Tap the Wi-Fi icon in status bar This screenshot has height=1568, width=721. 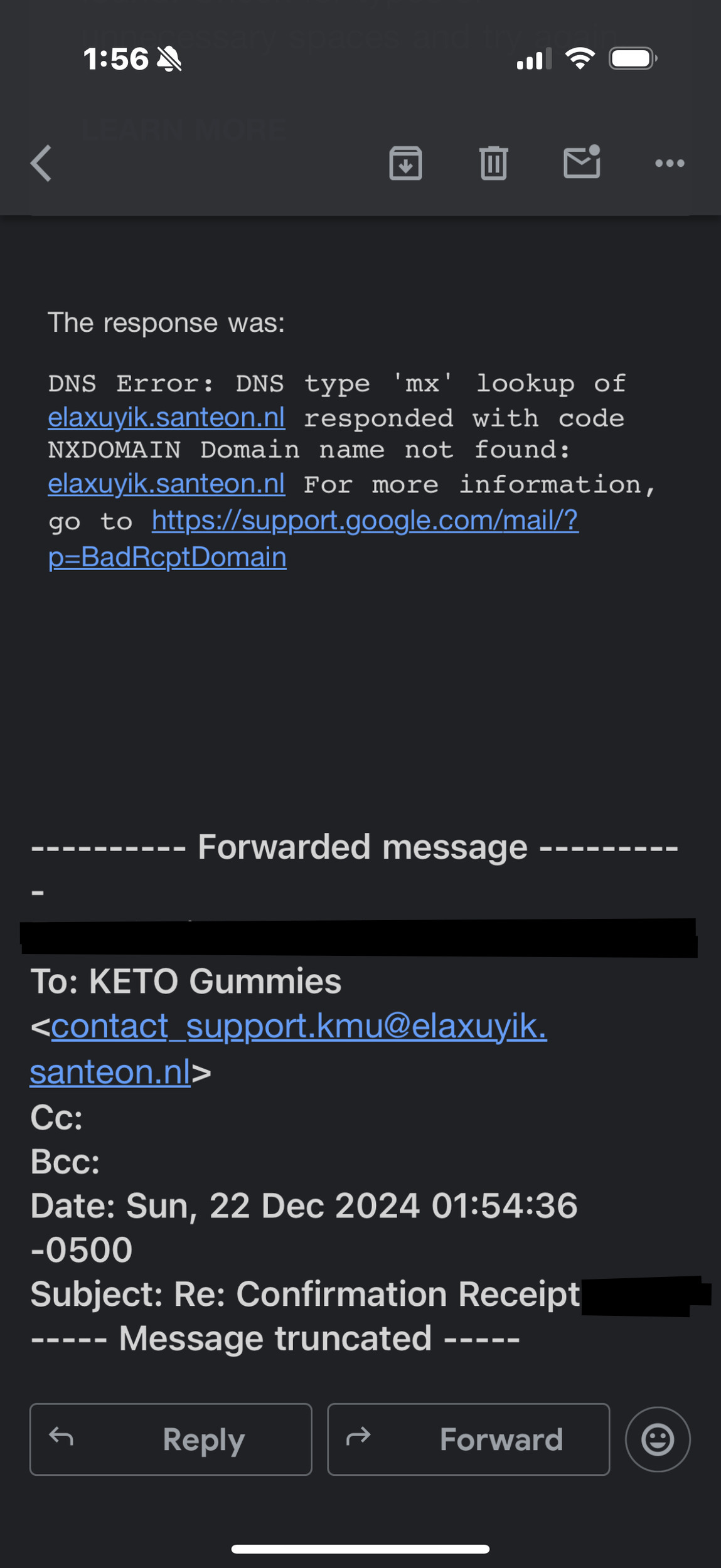(580, 59)
